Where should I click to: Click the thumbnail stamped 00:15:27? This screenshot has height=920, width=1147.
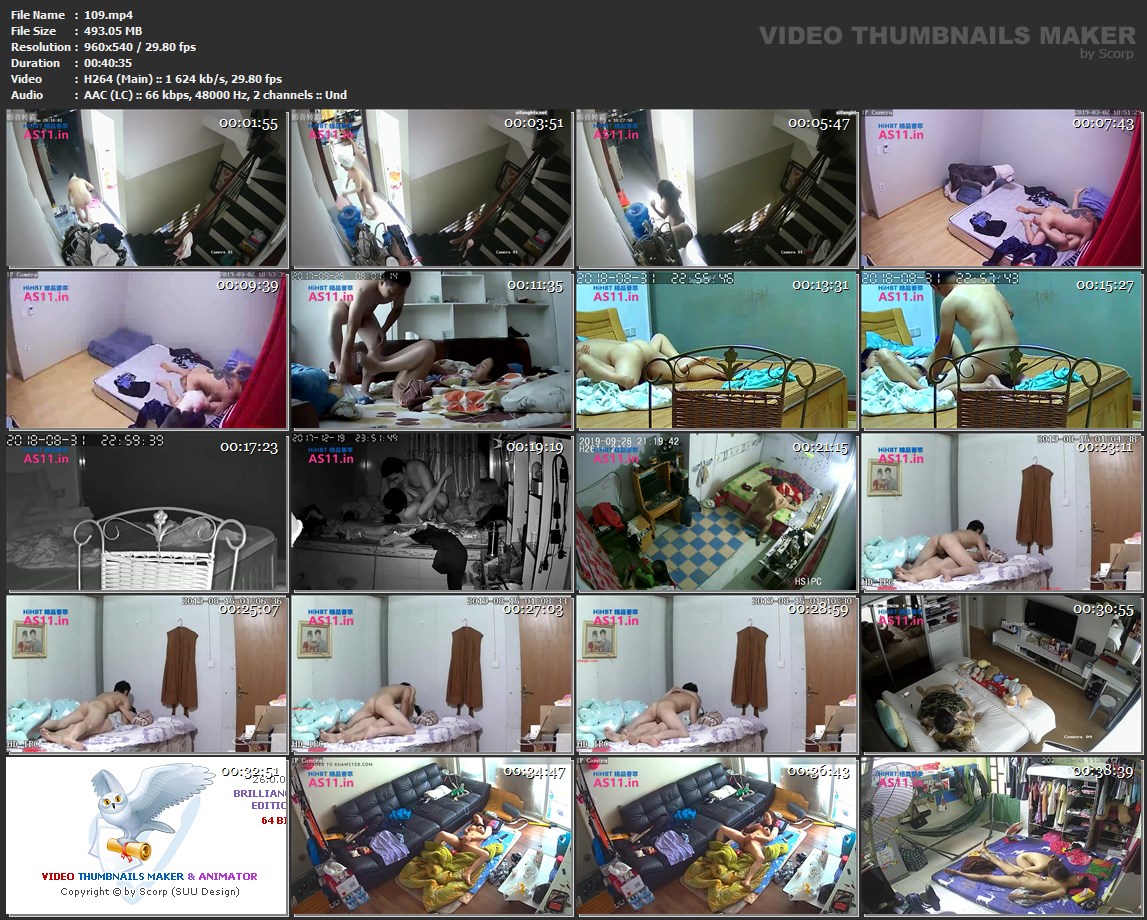[1001, 350]
